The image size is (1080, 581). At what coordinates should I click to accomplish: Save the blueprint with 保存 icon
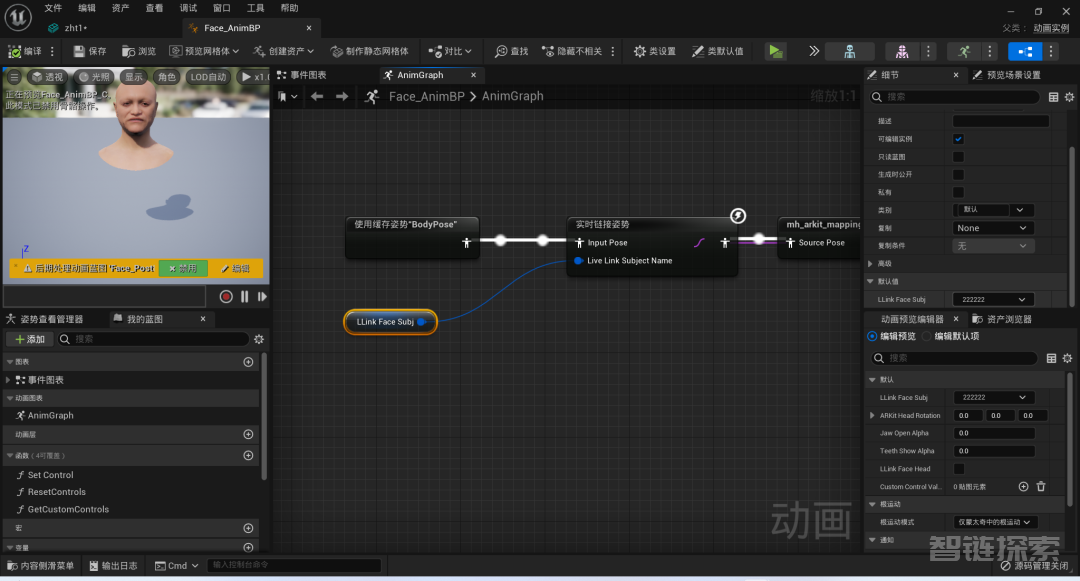point(89,51)
